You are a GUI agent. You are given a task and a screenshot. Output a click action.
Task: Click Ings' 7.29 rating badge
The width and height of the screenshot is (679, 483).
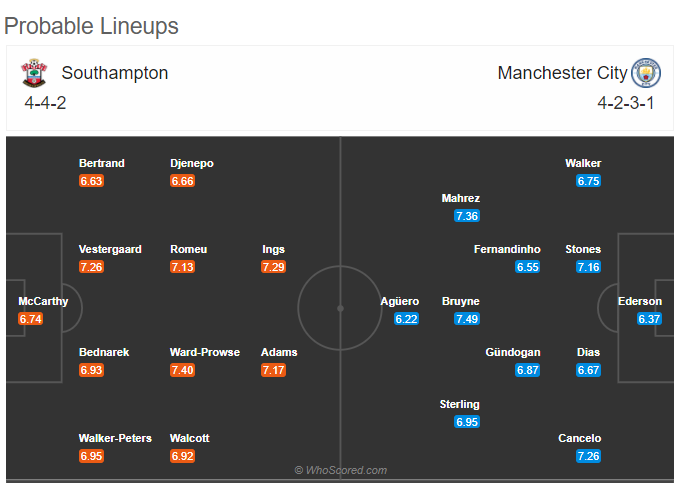coord(273,267)
